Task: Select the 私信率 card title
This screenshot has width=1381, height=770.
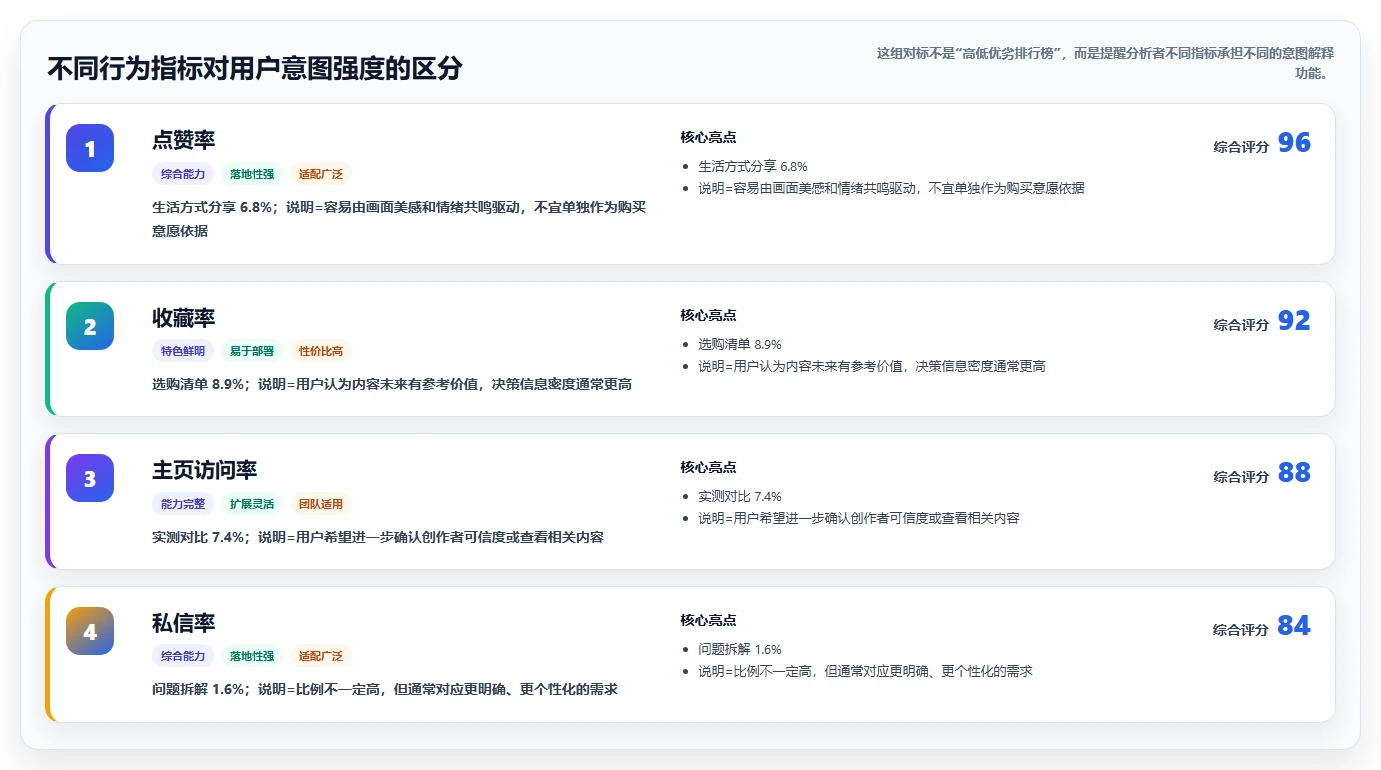Action: tap(184, 623)
